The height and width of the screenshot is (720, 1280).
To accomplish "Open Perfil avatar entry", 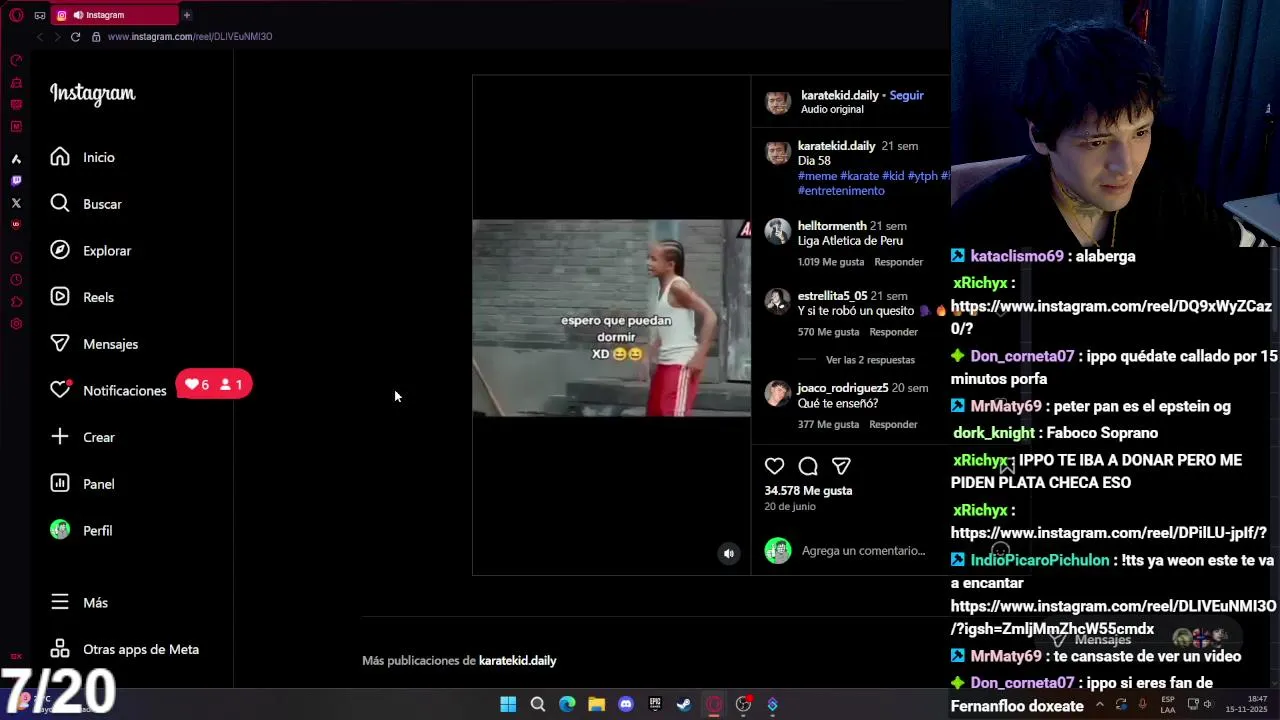I will [81, 530].
